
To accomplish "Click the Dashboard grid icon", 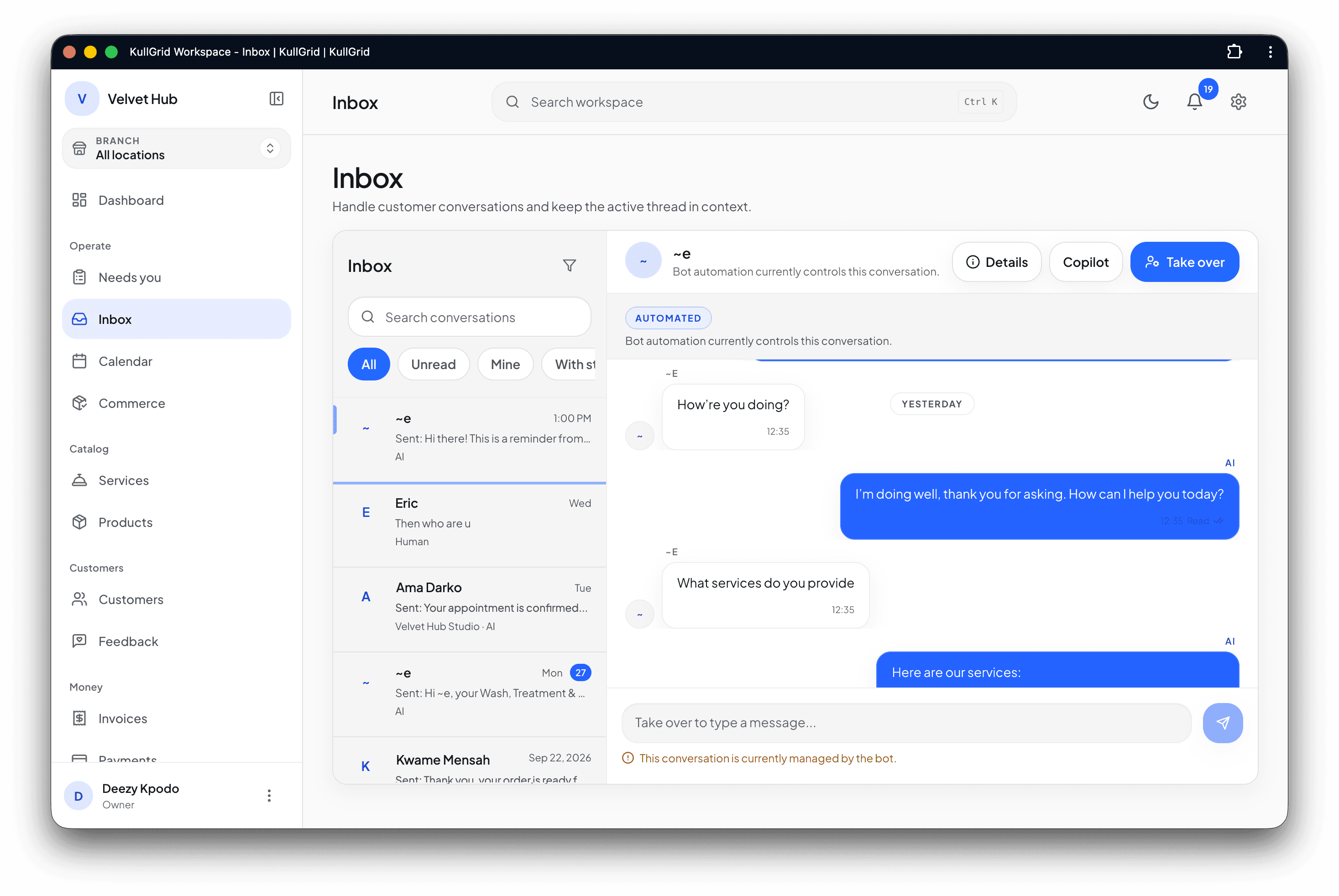I will 79,200.
